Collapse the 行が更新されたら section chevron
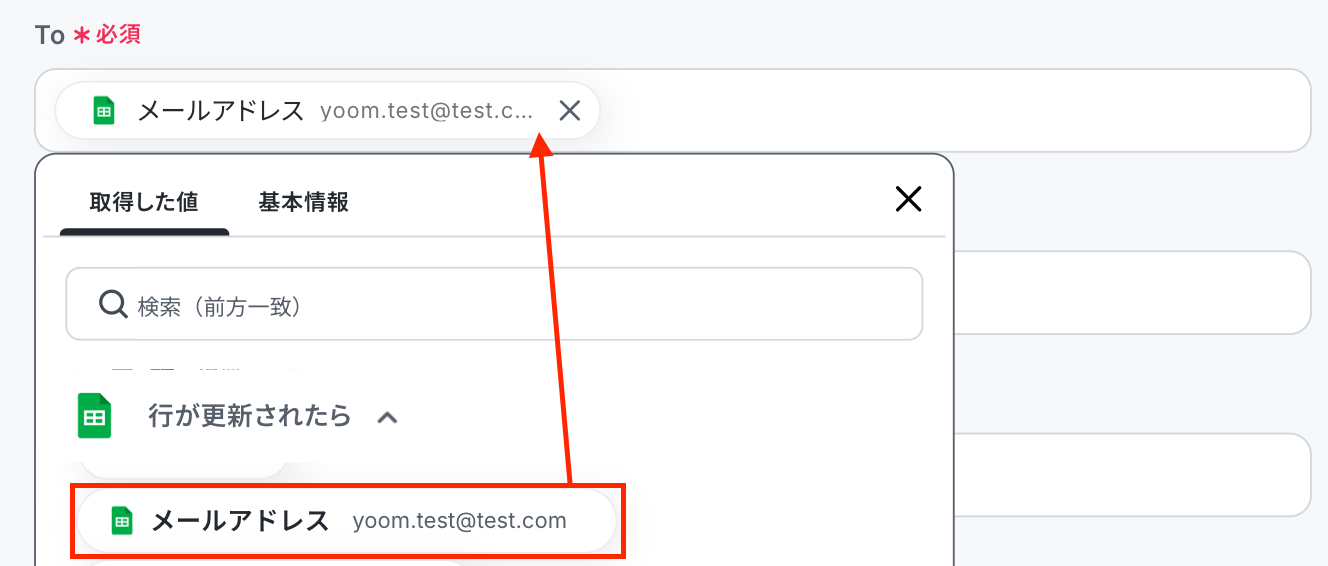The height and width of the screenshot is (566, 1328). coord(387,417)
